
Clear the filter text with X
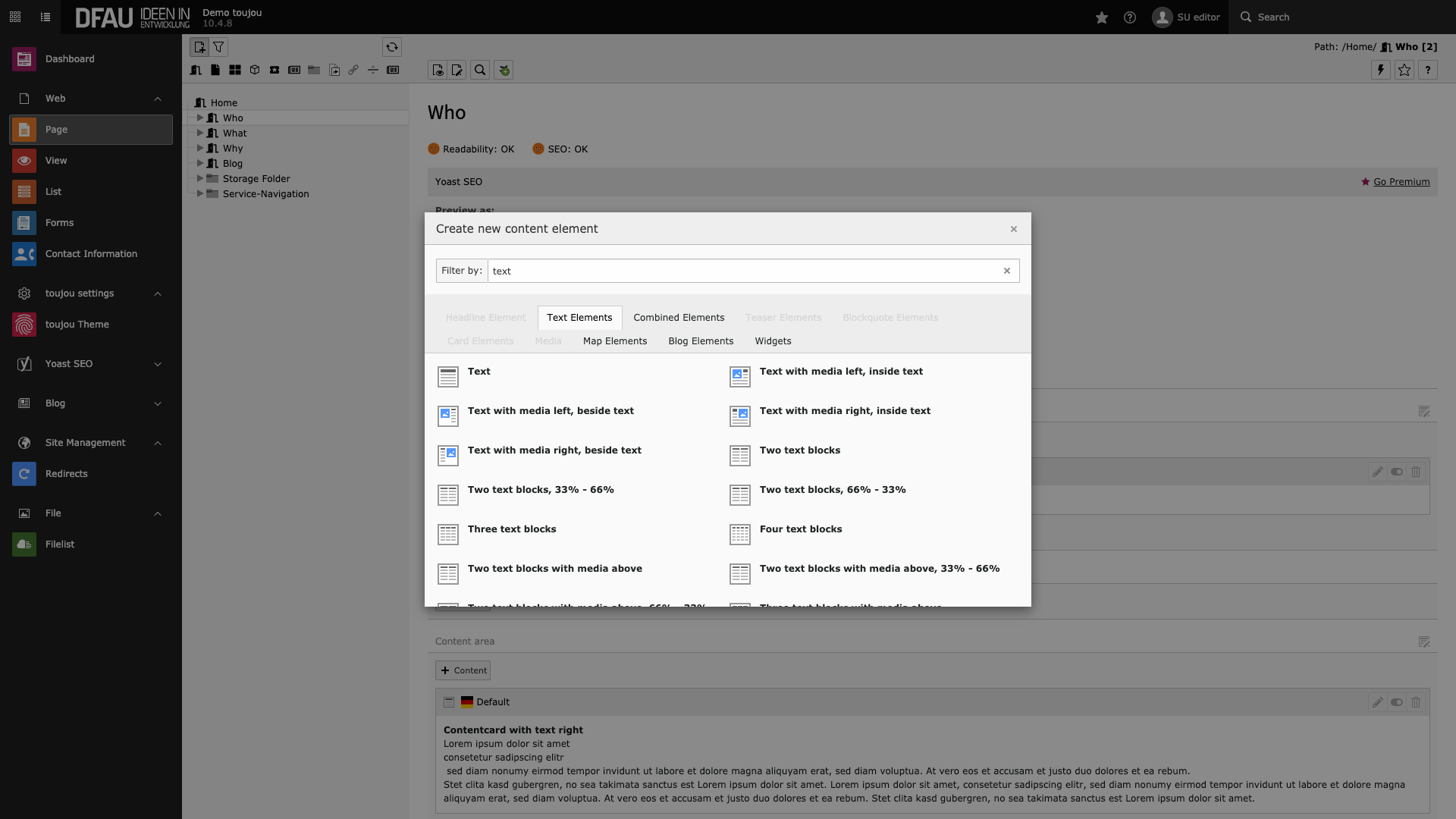1007,271
